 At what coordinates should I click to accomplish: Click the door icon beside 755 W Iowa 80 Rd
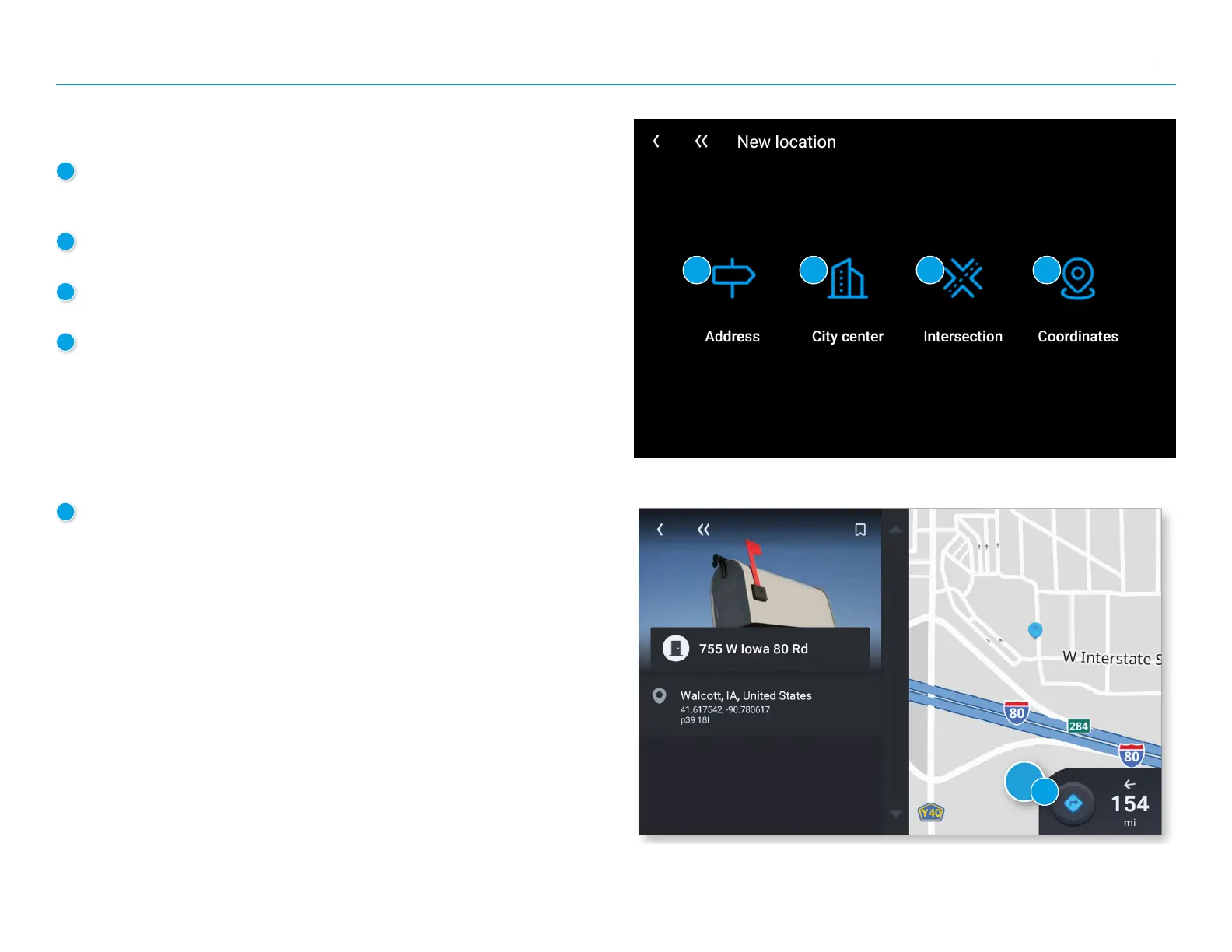(676, 648)
